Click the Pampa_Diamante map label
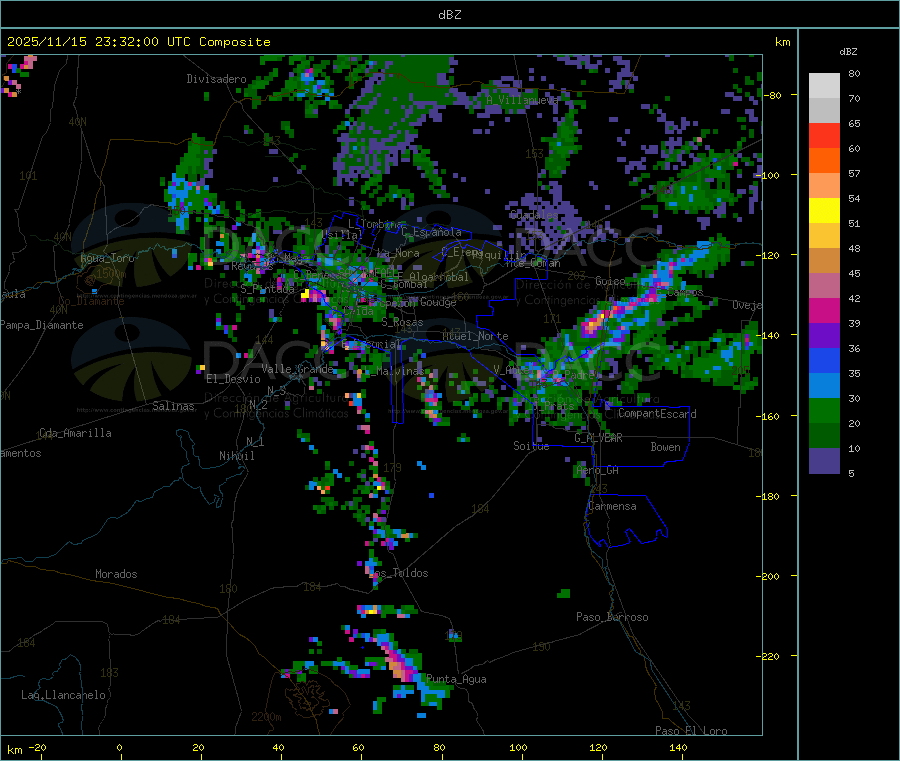The height and width of the screenshot is (761, 900). point(41,325)
